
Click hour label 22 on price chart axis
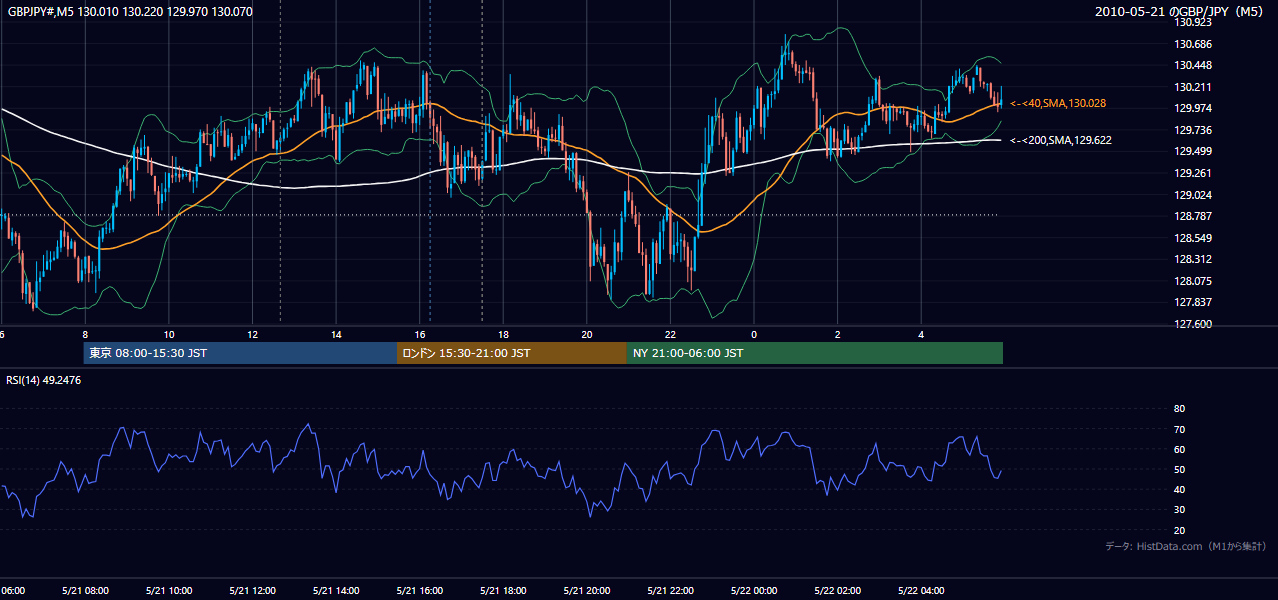coord(670,334)
